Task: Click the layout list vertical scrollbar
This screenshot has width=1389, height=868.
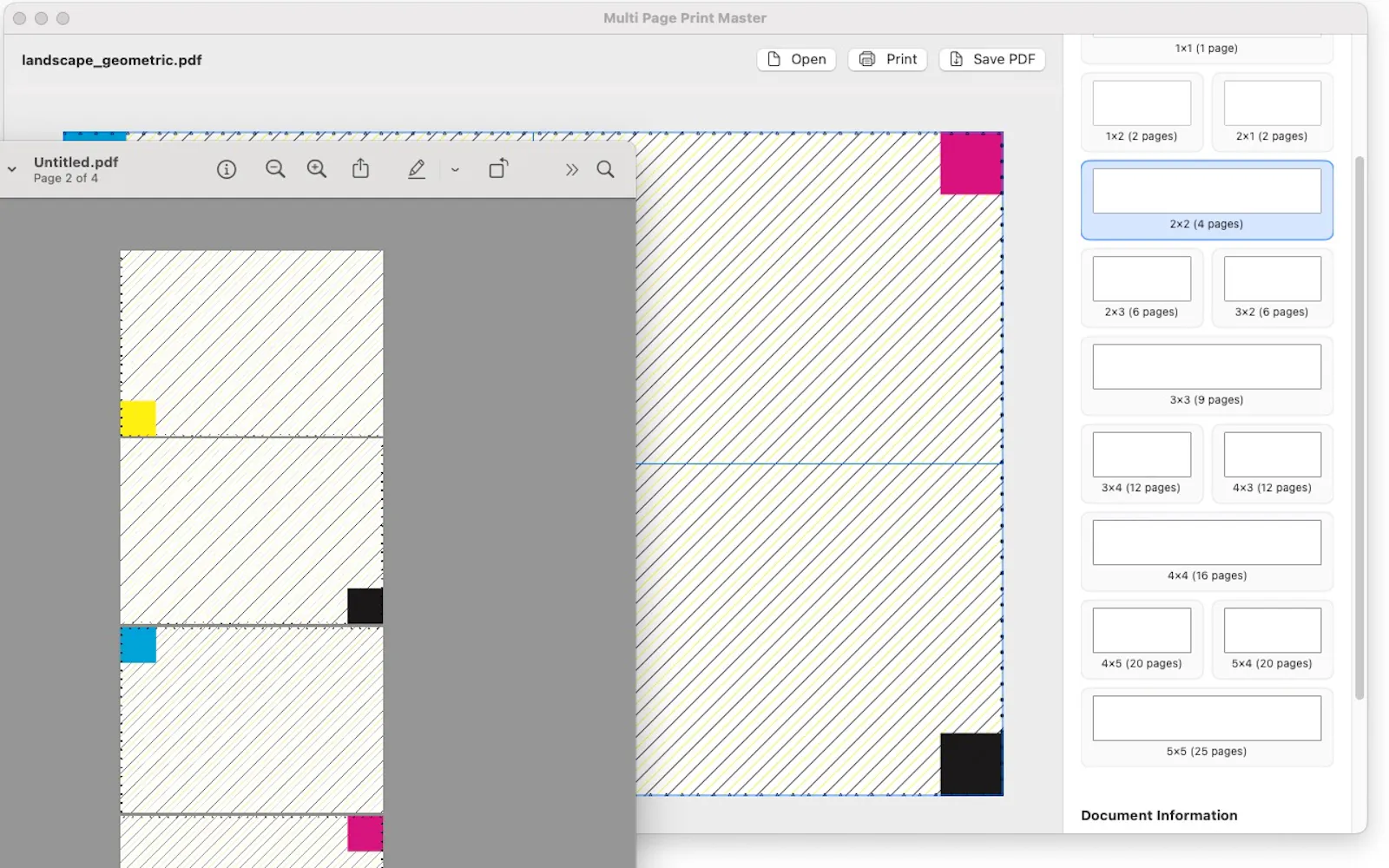Action: 1359,428
